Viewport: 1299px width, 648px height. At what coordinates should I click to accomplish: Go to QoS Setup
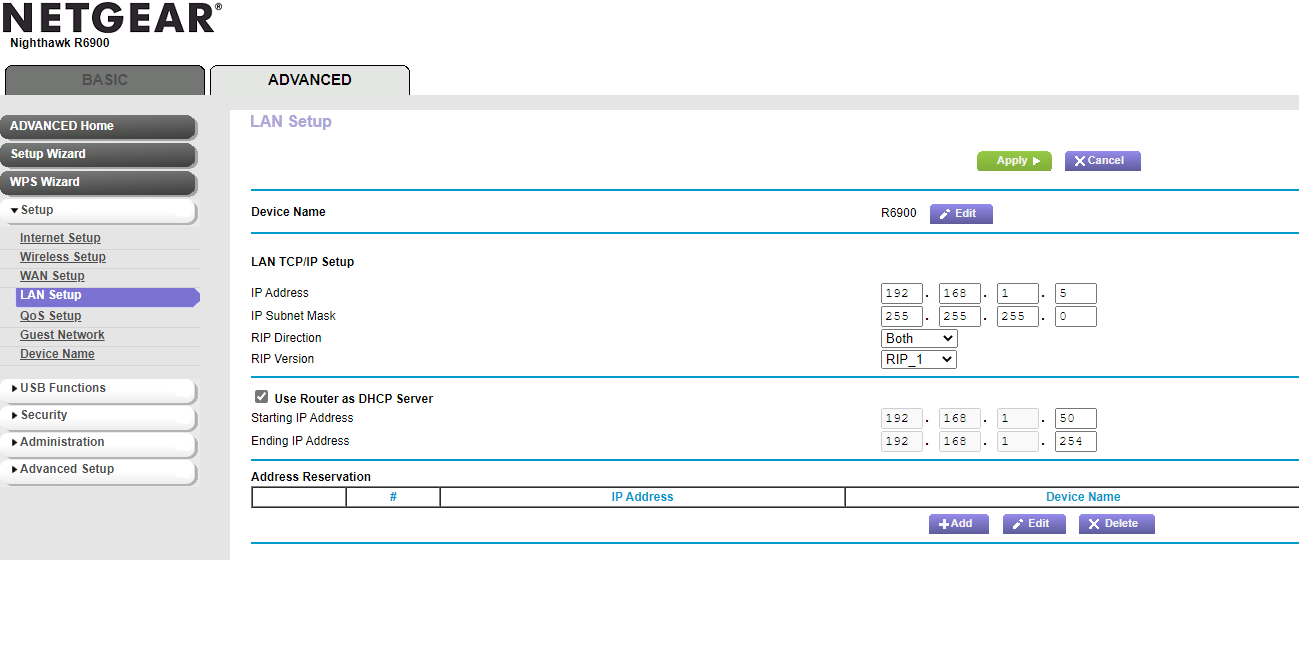[x=50, y=315]
